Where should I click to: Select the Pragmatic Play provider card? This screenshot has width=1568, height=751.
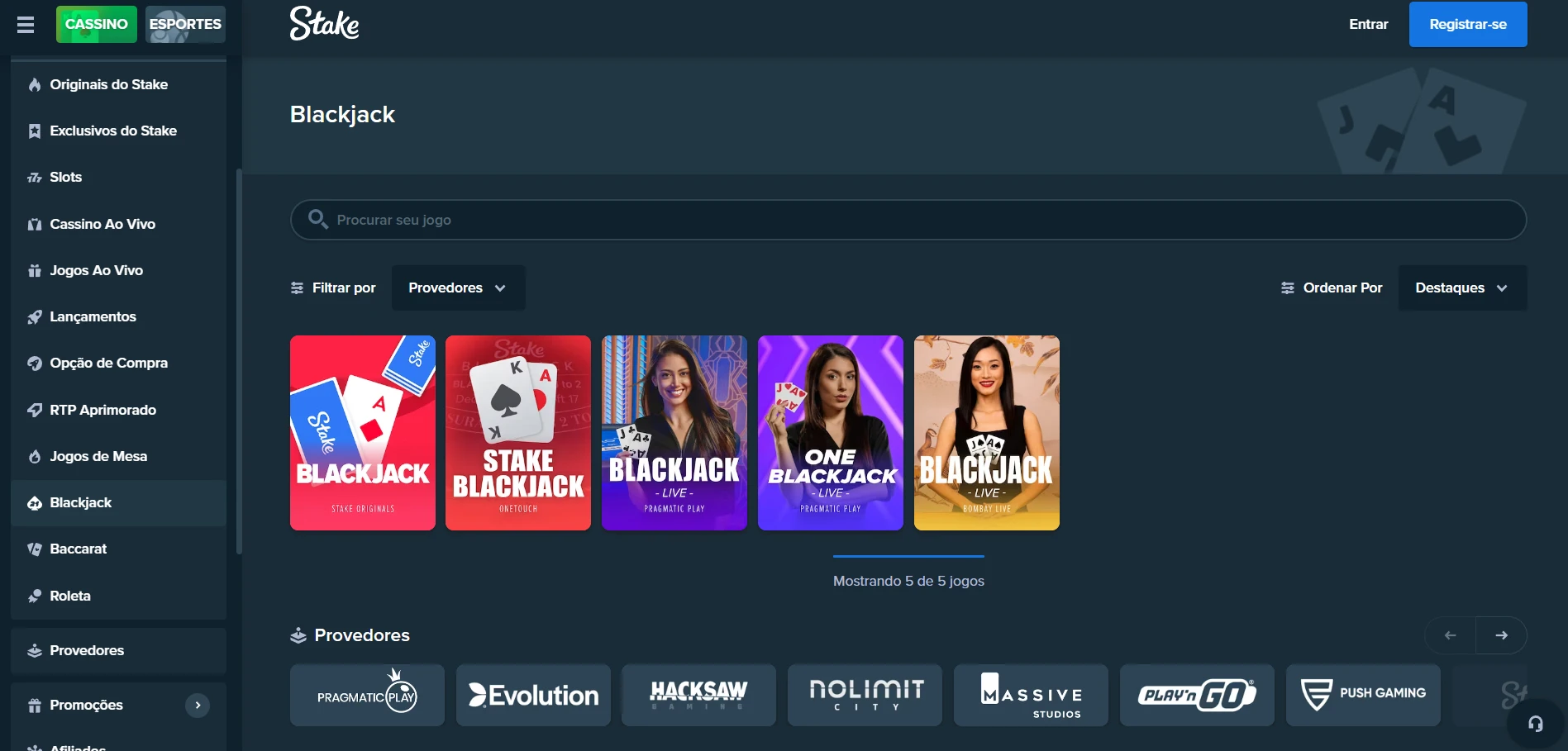pyautogui.click(x=367, y=695)
